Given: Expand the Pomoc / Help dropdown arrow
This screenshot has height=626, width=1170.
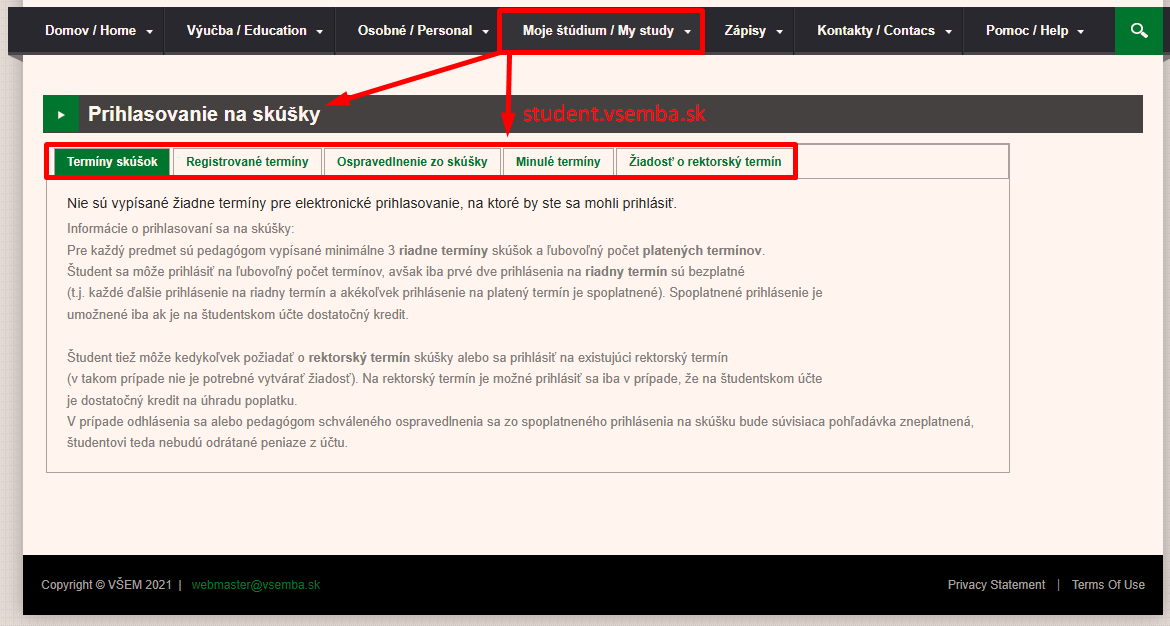Looking at the screenshot, I should [x=1081, y=32].
